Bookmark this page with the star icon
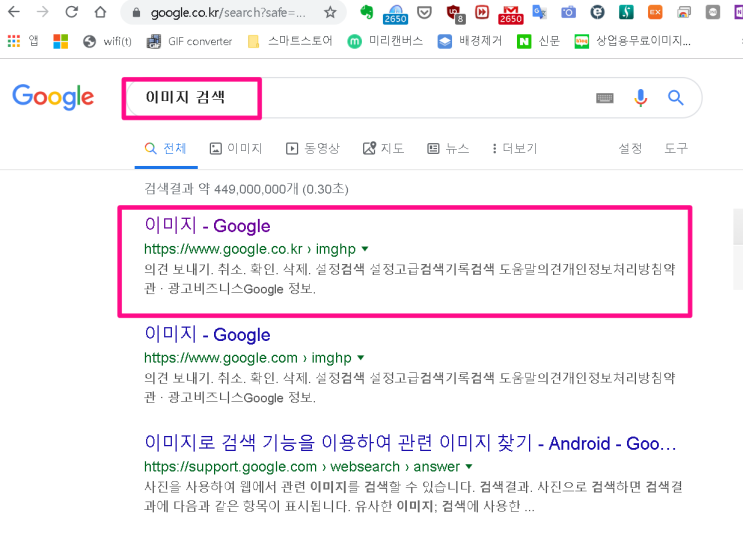The width and height of the screenshot is (743, 534). tap(330, 12)
